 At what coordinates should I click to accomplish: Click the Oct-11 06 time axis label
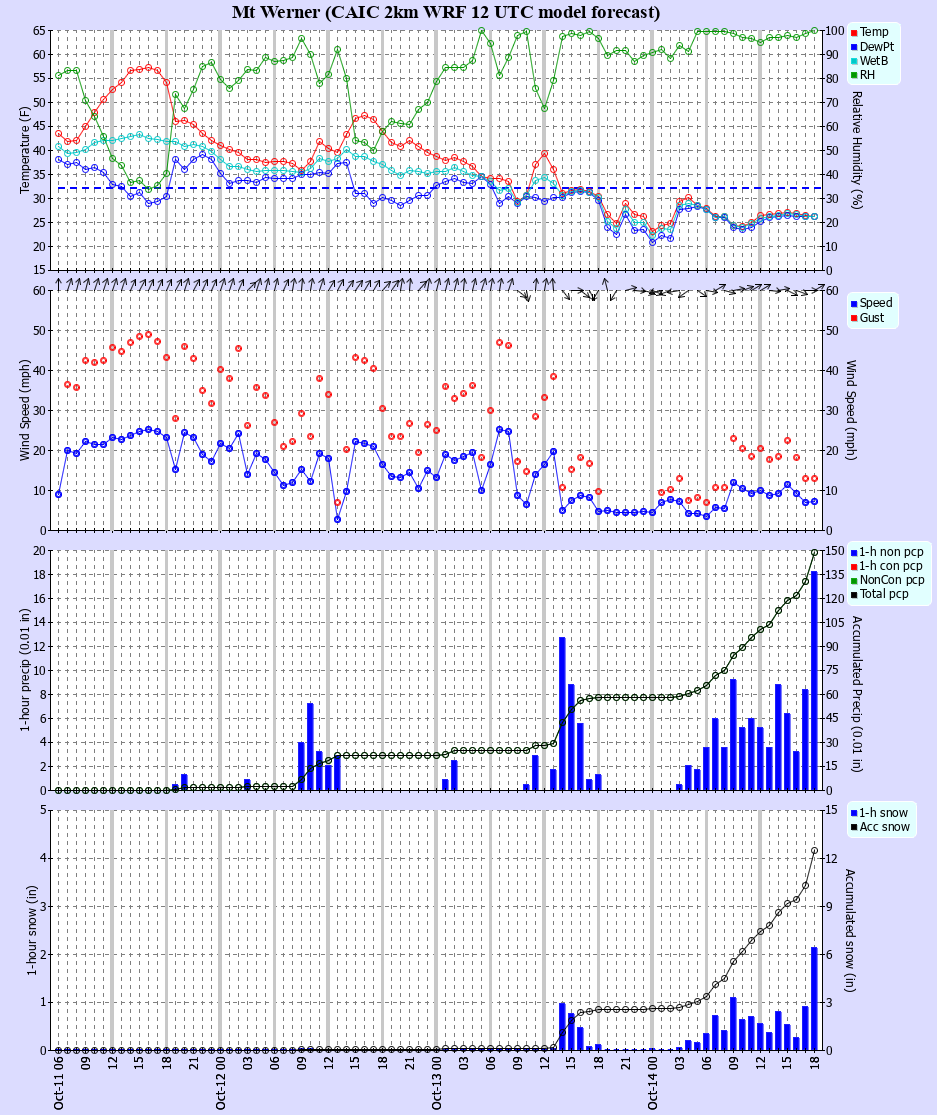59,1082
